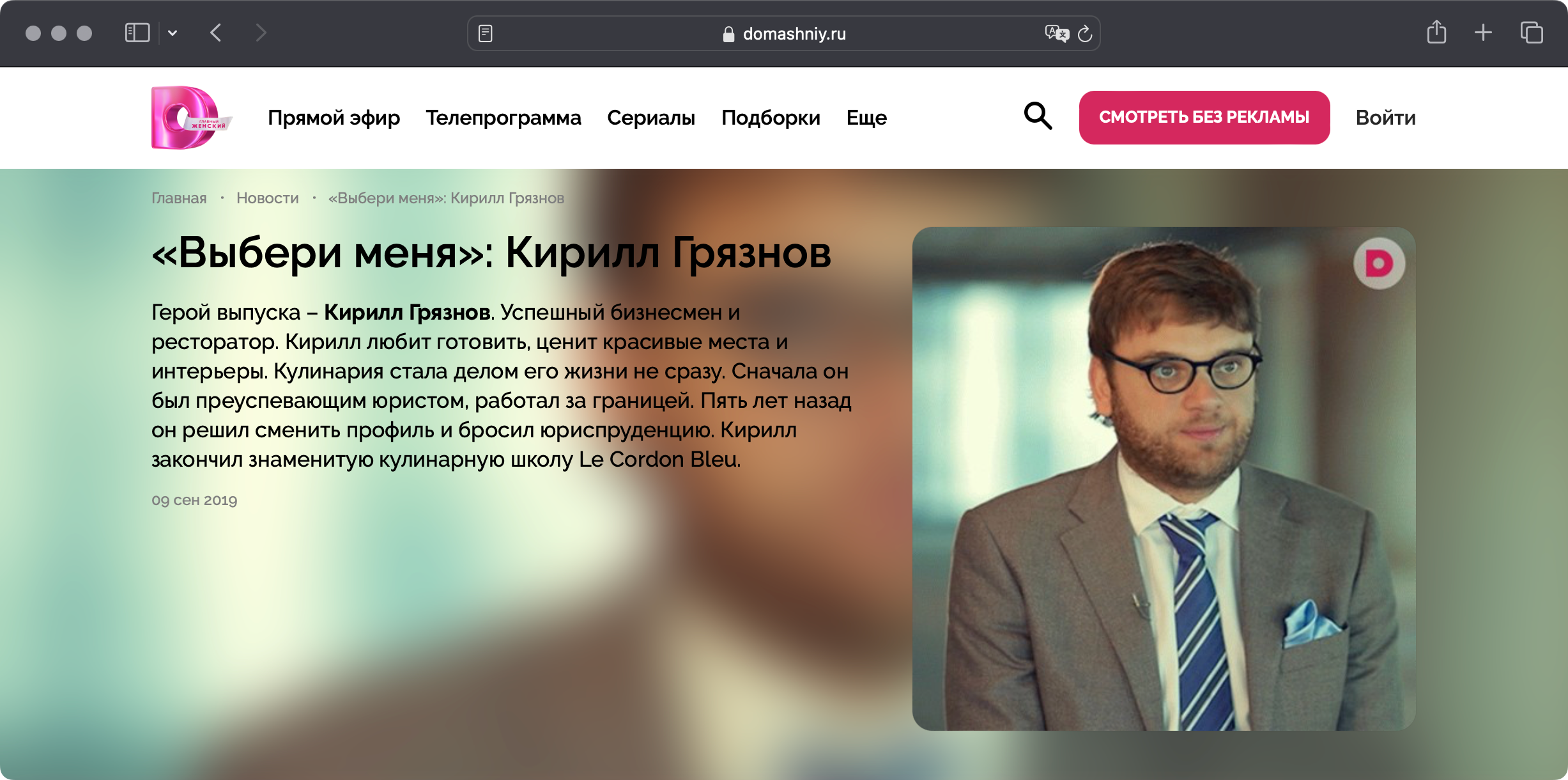
Task: Expand the Еще navigation menu
Action: [866, 118]
